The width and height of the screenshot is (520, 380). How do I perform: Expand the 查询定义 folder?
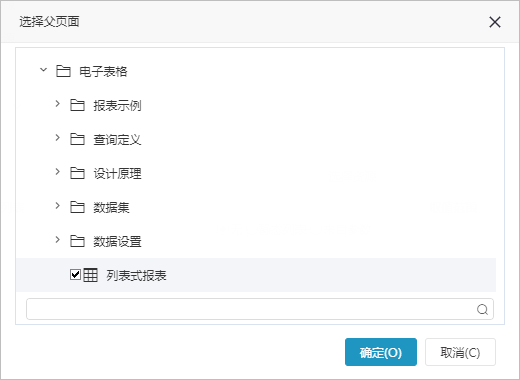pyautogui.click(x=58, y=138)
